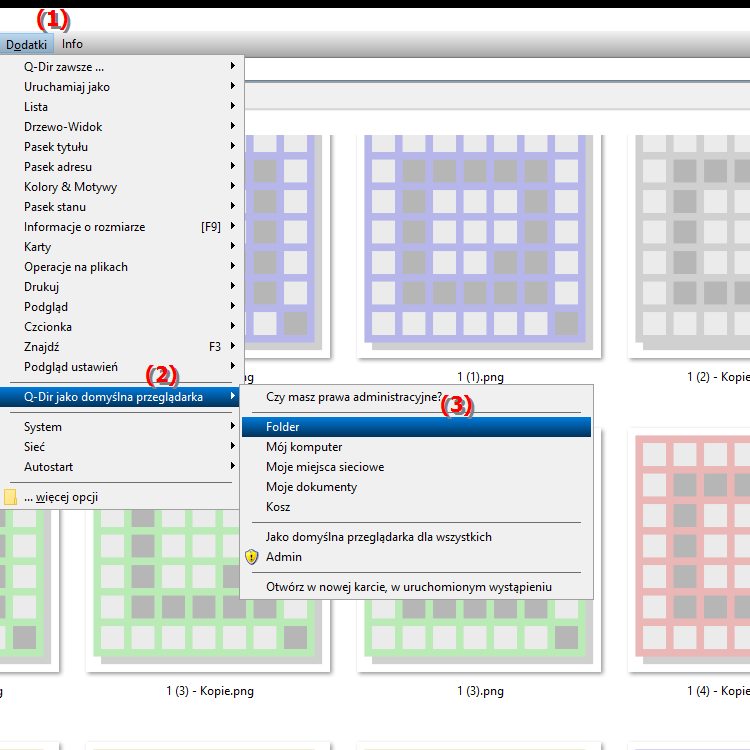Select the '1 (1).png' purple grid thumbnail
This screenshot has width=750, height=750.
tap(479, 246)
